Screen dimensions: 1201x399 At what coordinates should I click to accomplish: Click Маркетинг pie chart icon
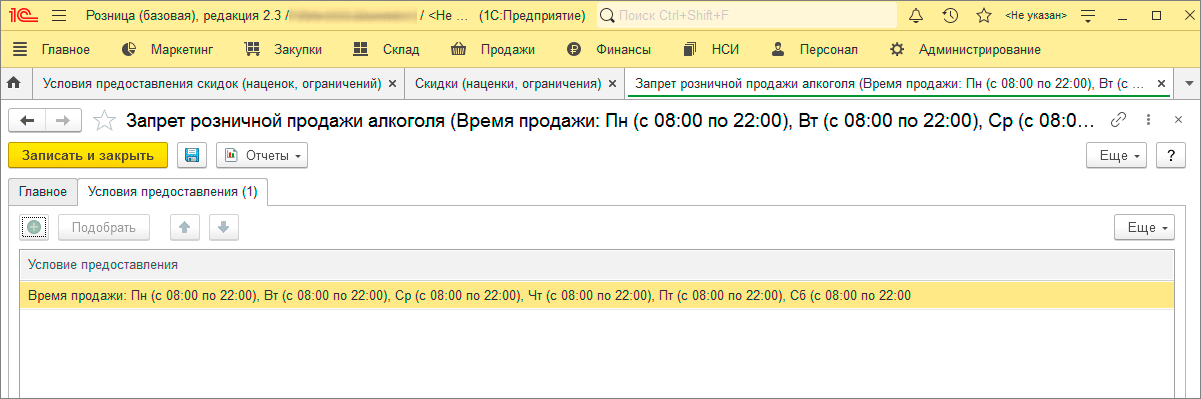tap(129, 49)
